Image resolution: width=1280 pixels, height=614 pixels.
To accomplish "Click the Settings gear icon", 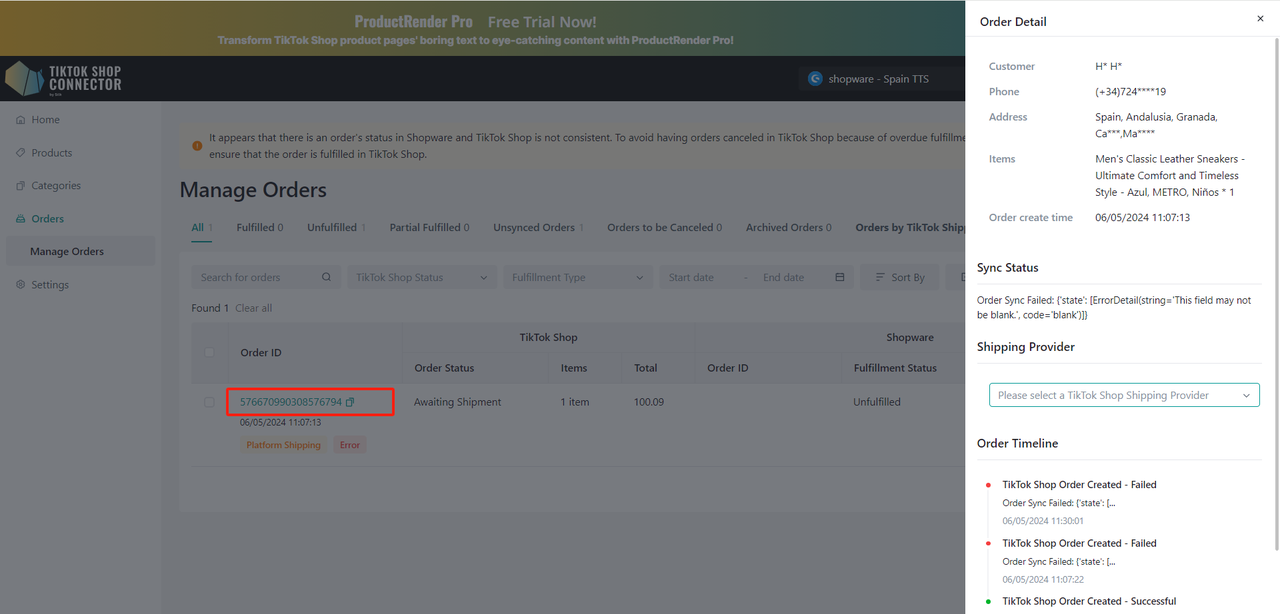I will coord(21,285).
